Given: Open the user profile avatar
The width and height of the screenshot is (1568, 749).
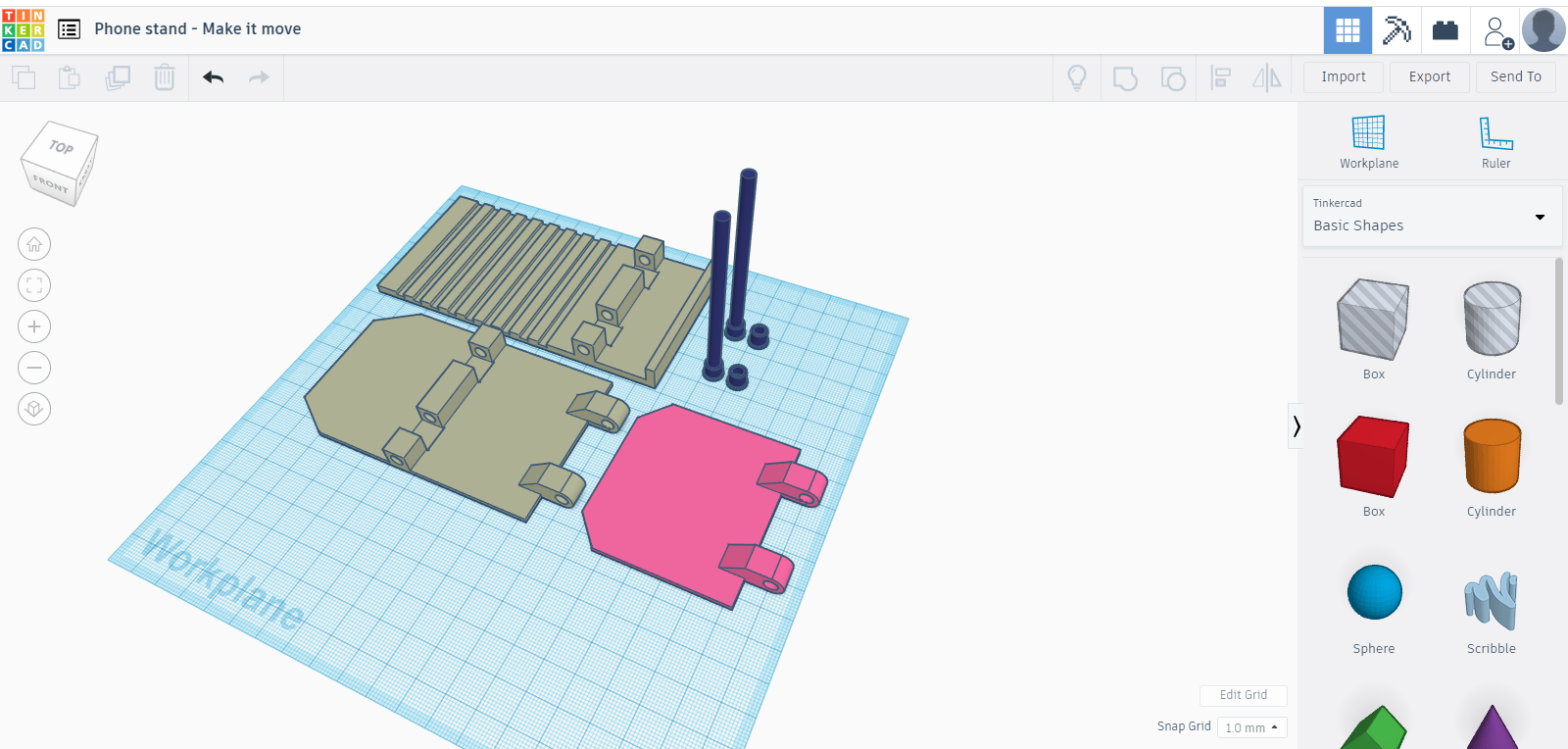Looking at the screenshot, I should [1543, 30].
